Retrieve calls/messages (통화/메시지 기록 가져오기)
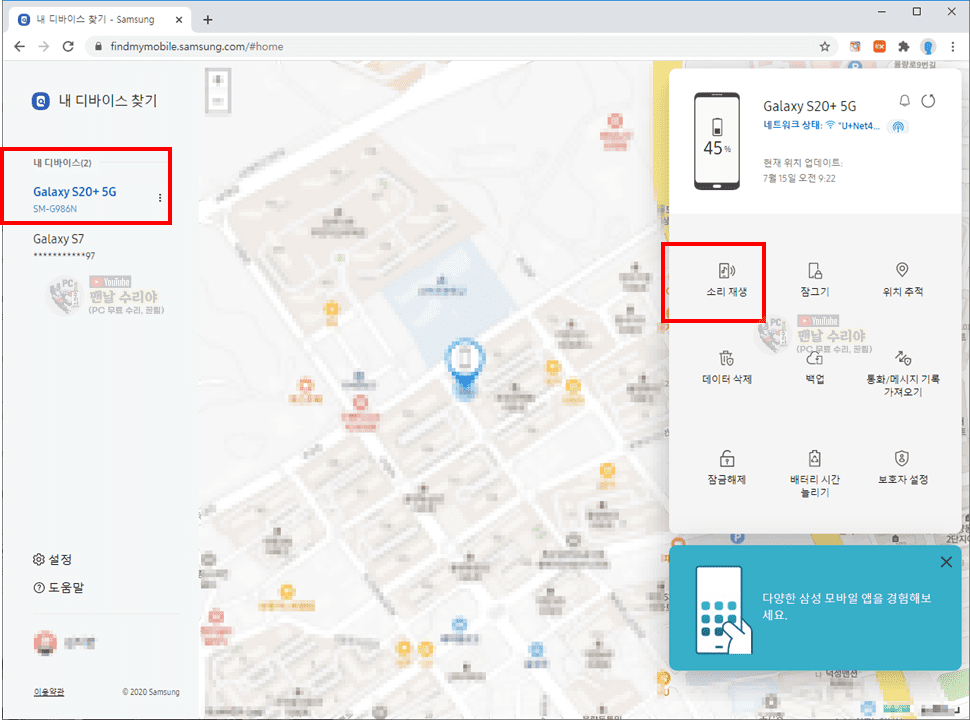Viewport: 970px width, 720px height. coord(903,374)
